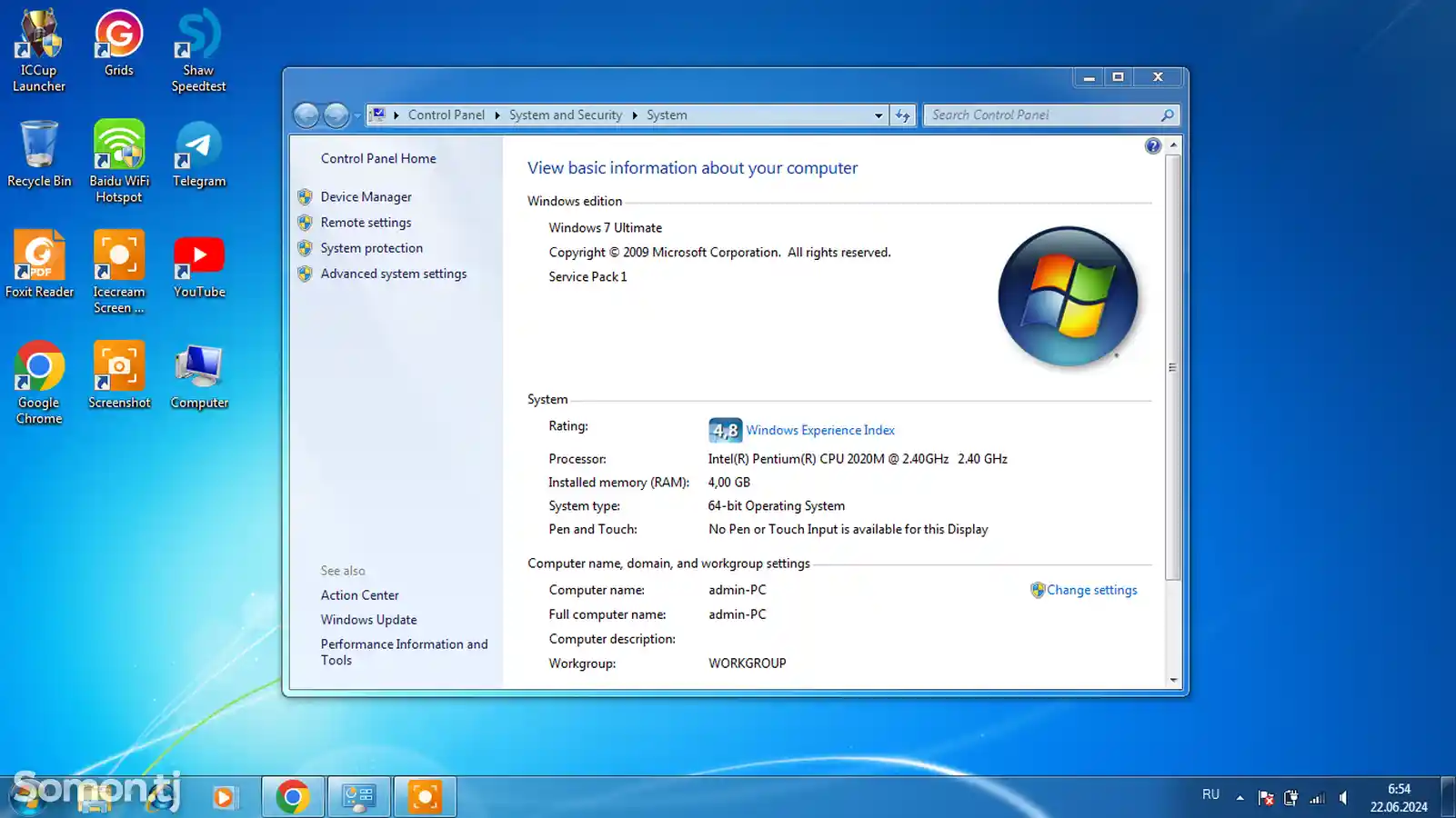Open the network signal tray icon
The image size is (1456, 818).
click(1317, 798)
